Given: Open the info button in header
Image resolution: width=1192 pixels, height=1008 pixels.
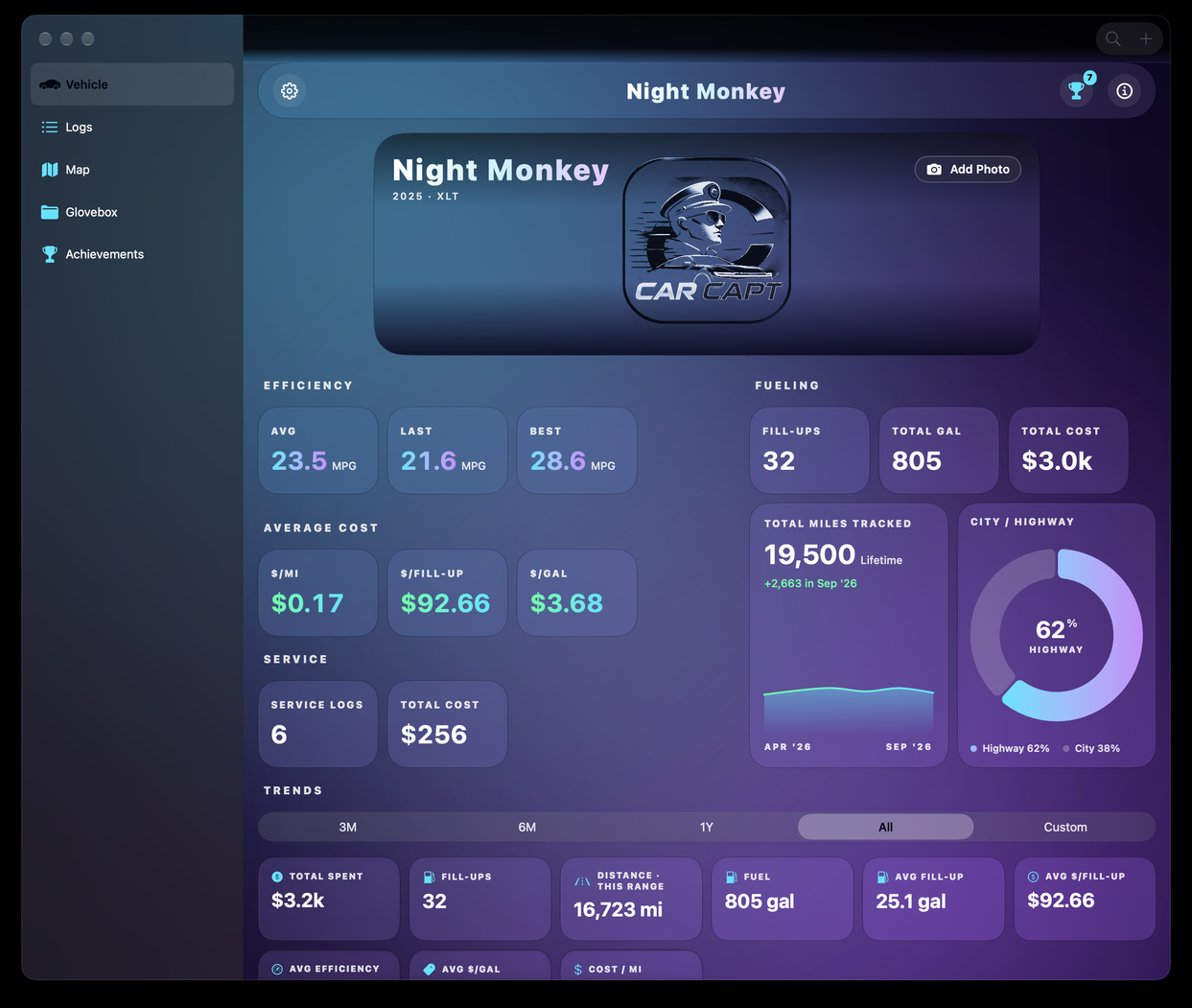Looking at the screenshot, I should pyautogui.click(x=1125, y=91).
